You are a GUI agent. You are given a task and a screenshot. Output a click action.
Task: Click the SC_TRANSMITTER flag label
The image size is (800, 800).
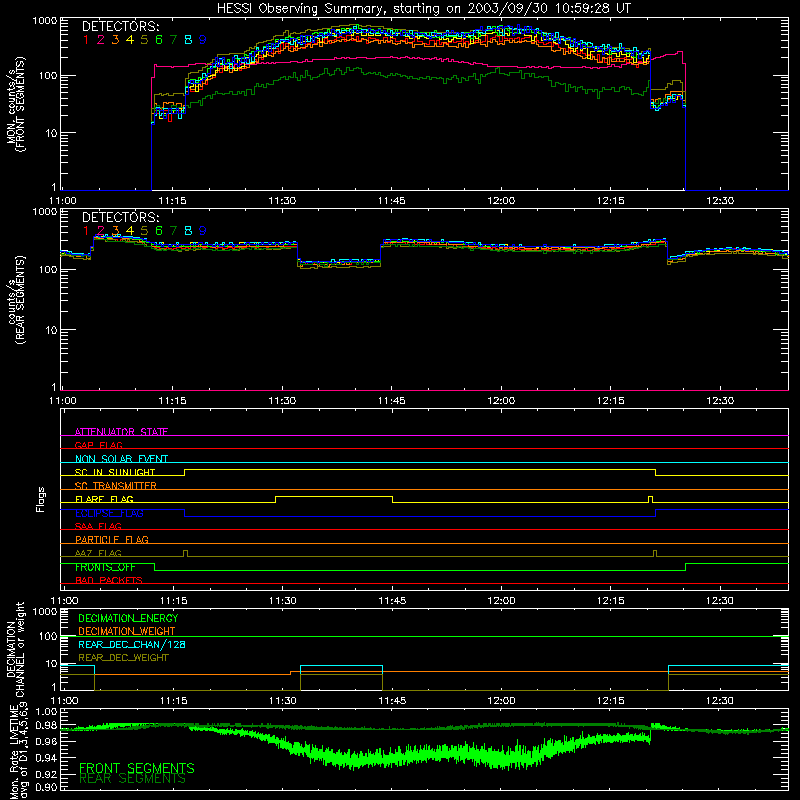pyautogui.click(x=115, y=485)
